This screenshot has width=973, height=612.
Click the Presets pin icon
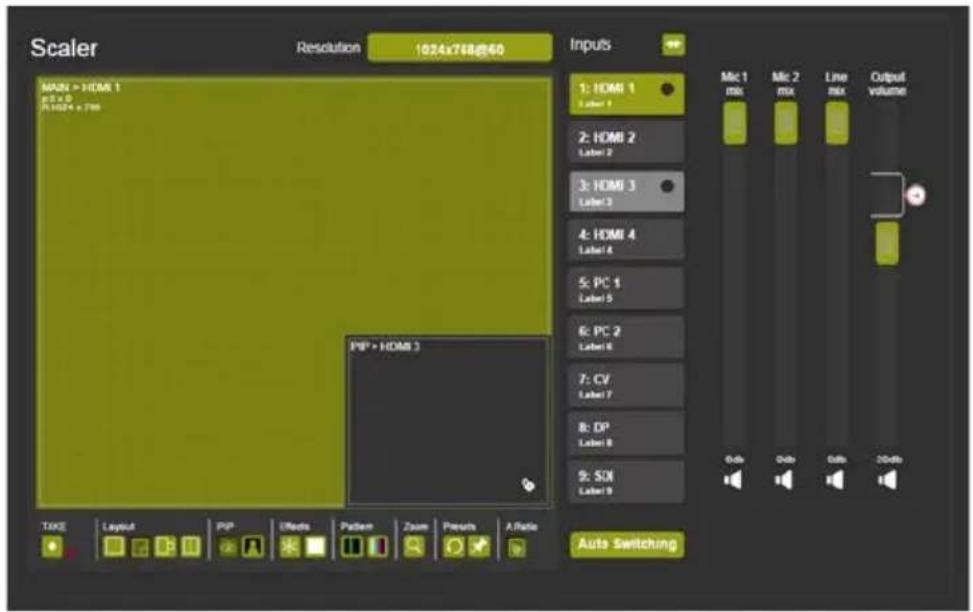point(479,547)
